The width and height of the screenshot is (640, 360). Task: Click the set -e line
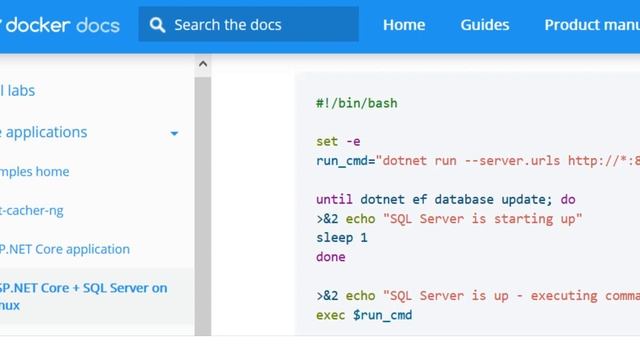(338, 141)
